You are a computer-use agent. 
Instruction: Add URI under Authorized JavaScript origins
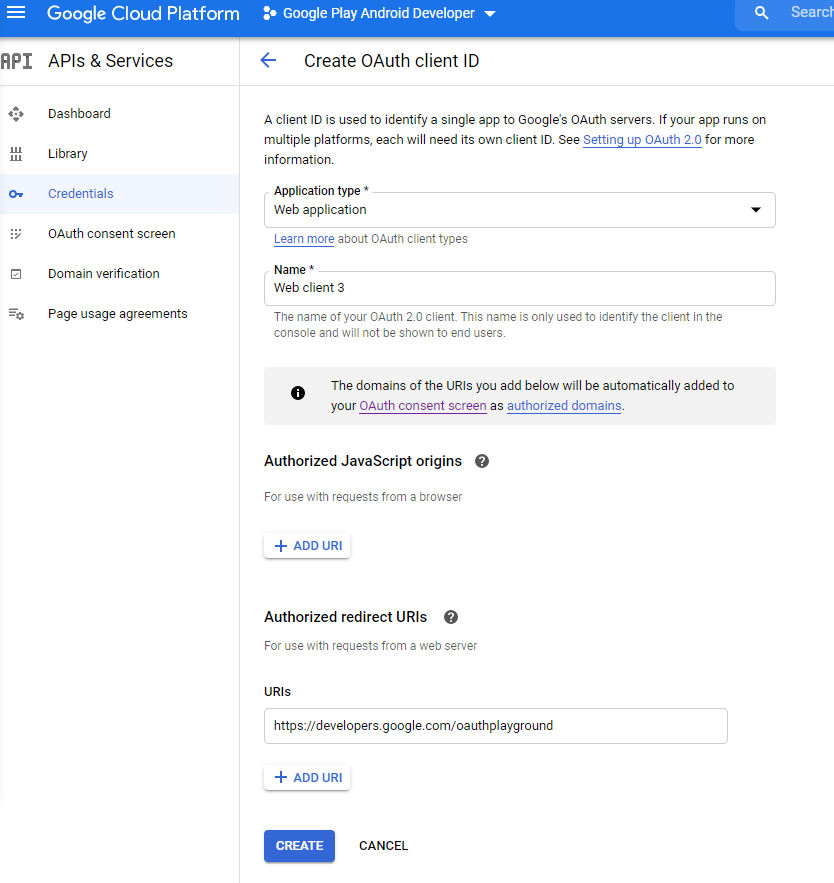(307, 546)
